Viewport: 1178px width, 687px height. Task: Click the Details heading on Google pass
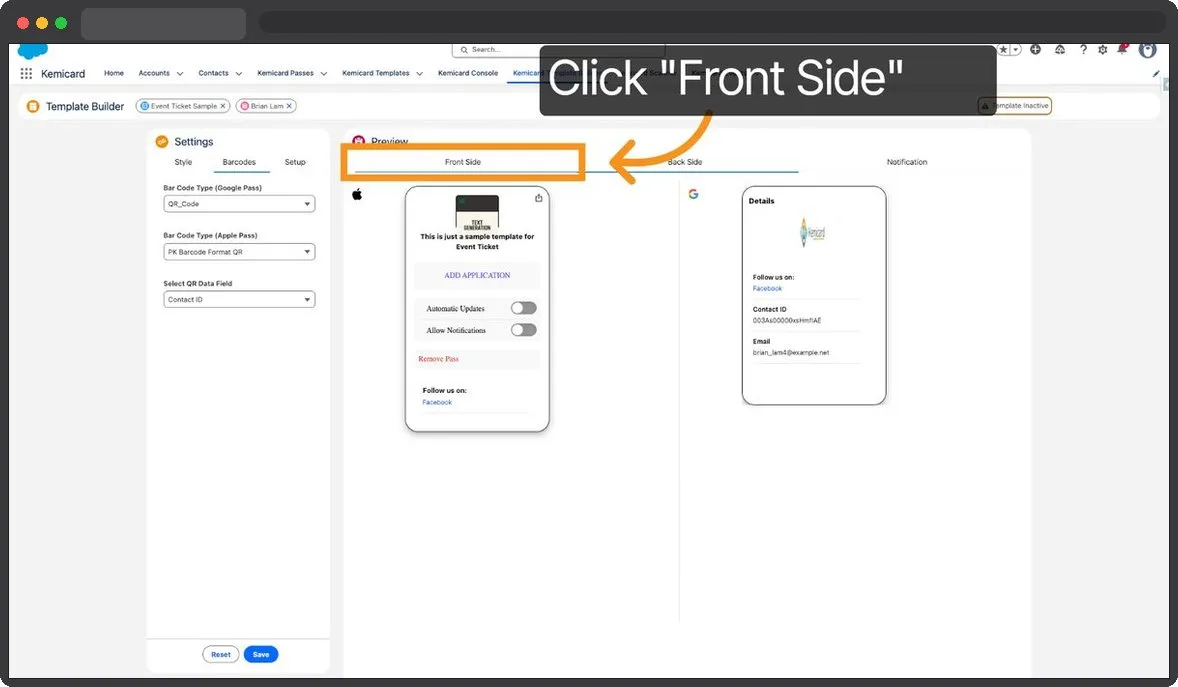pyautogui.click(x=761, y=201)
